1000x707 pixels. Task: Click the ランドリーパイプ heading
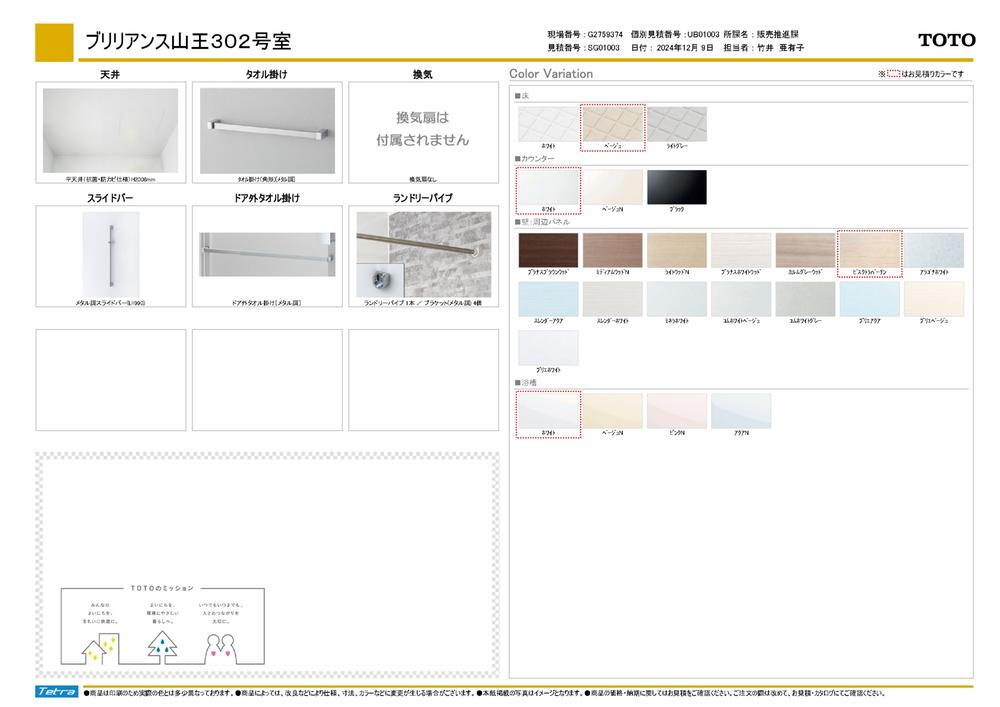point(423,198)
